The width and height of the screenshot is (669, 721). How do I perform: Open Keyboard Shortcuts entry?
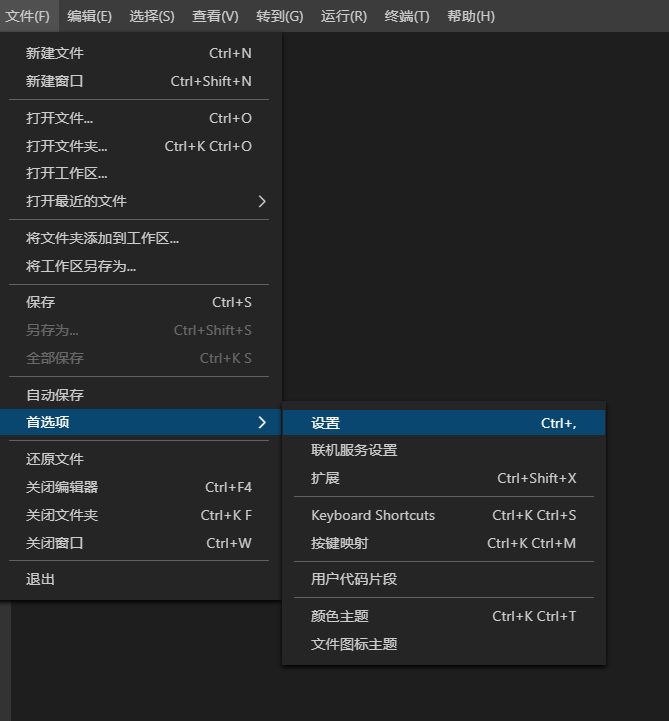444,515
